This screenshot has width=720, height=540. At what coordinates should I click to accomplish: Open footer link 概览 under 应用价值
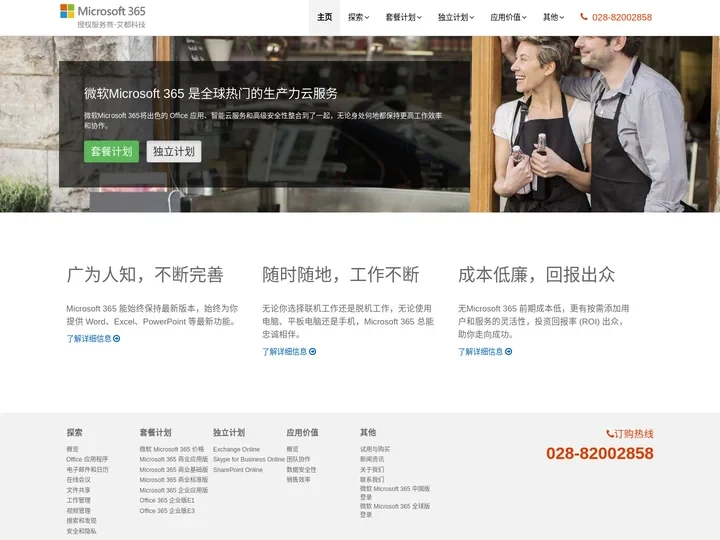[292, 449]
